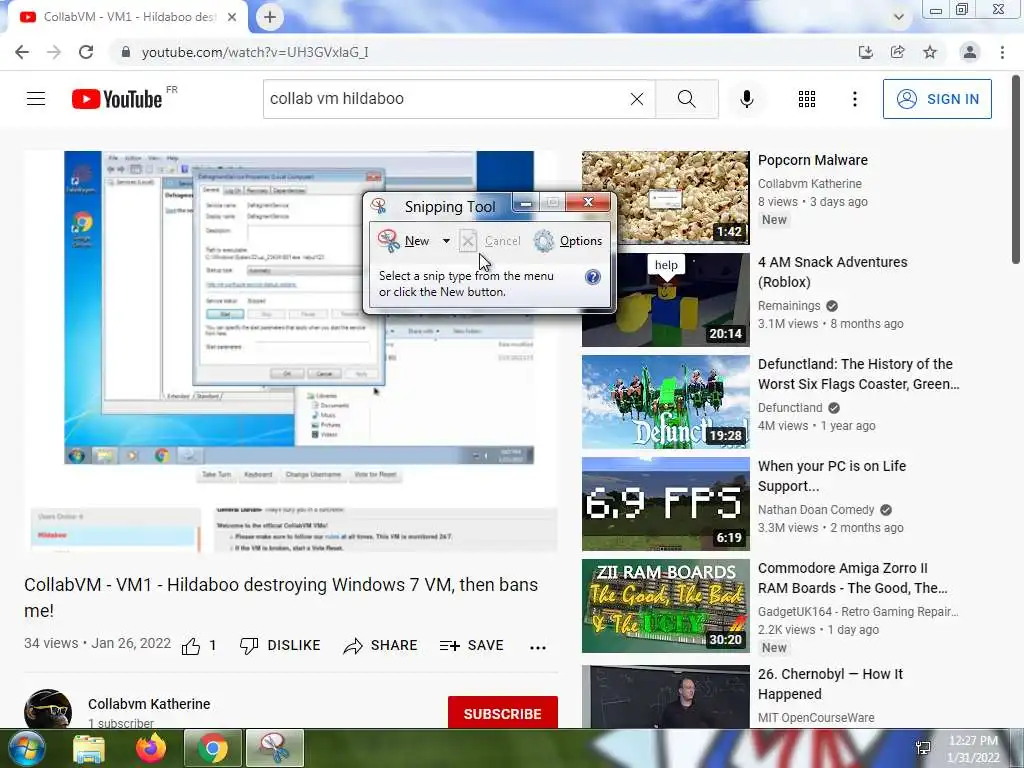Open Popcorn Malware video title
The height and width of the screenshot is (768, 1024).
(x=812, y=160)
